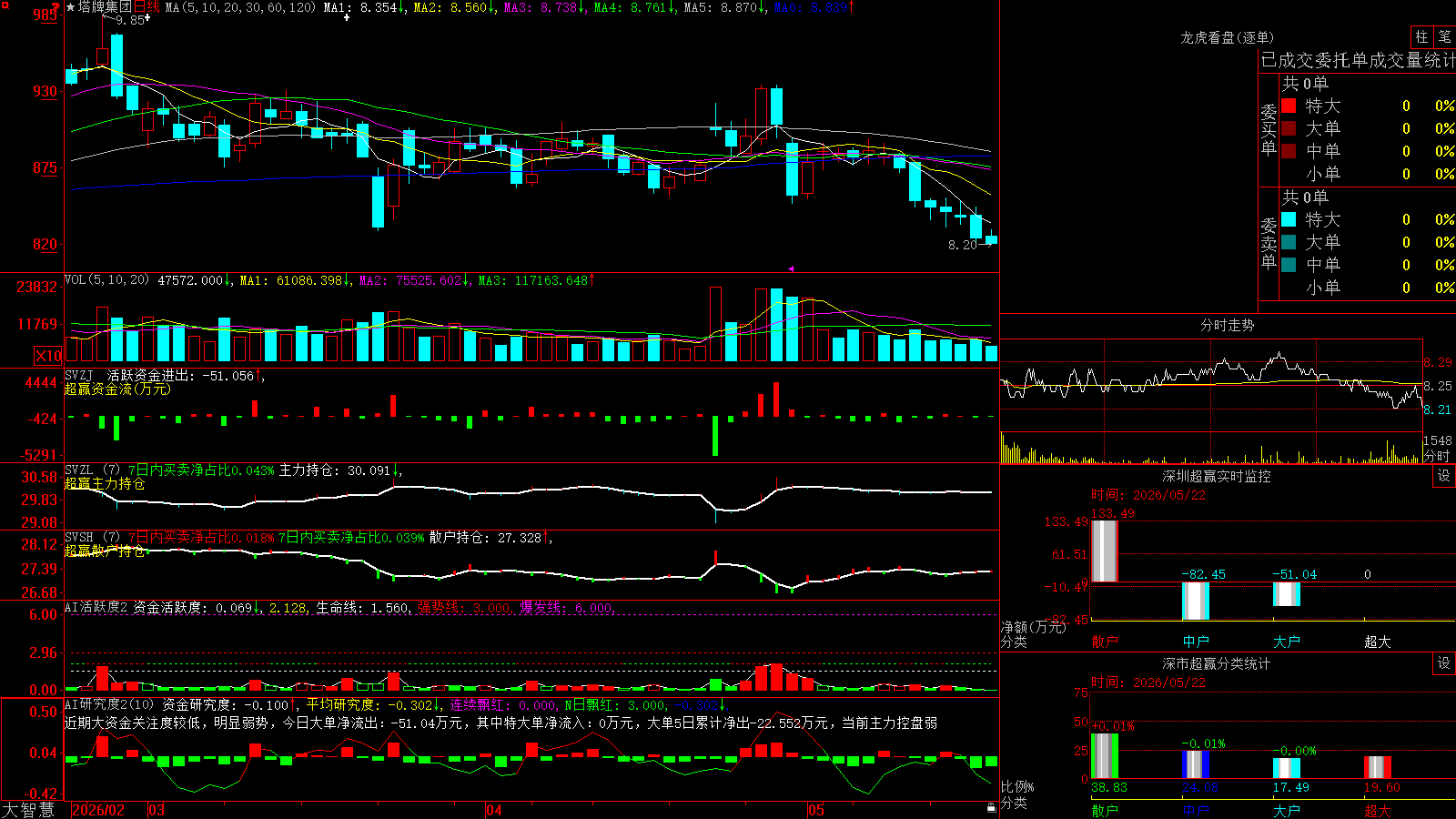The image size is (1456, 819).
Task: Click 散户 category in 深圳超赢实时监控 chart
Action: click(1105, 642)
